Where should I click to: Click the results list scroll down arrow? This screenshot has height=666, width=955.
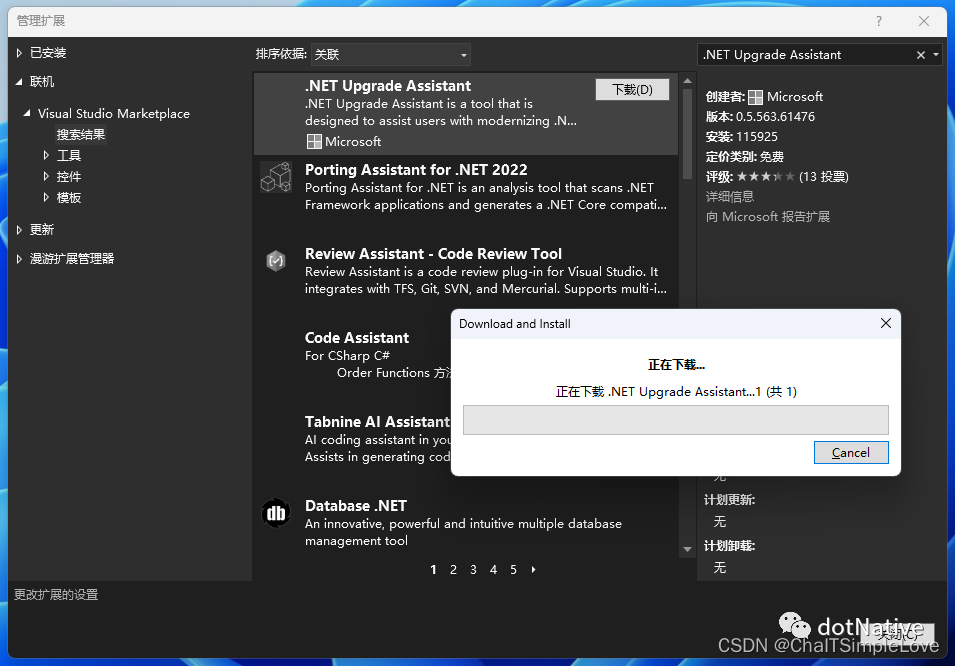[687, 549]
